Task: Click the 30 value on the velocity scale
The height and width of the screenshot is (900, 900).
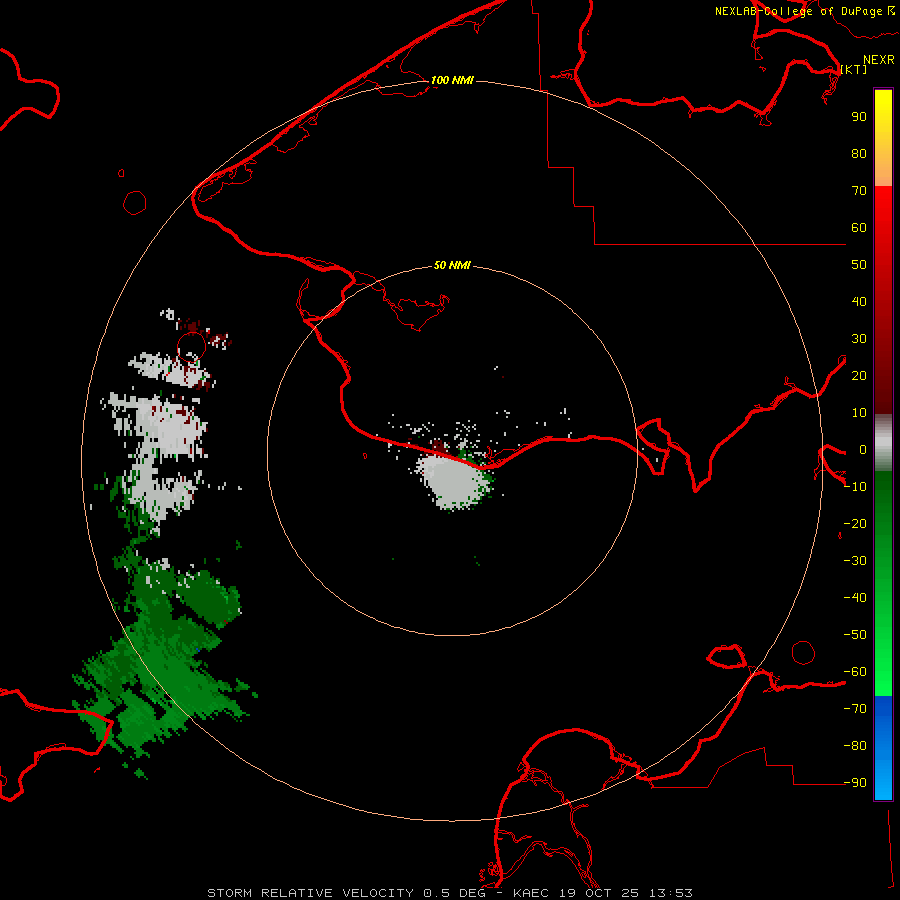Action: (859, 339)
